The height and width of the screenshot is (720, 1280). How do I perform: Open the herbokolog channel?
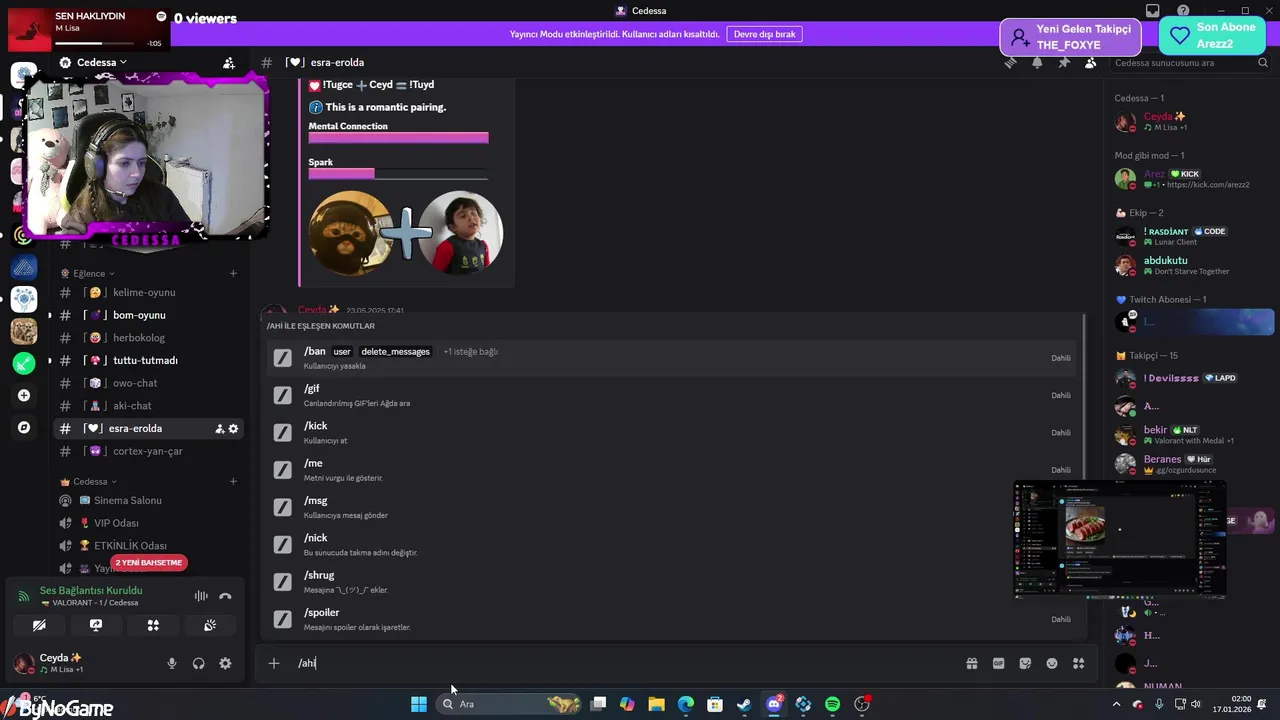pos(148,338)
